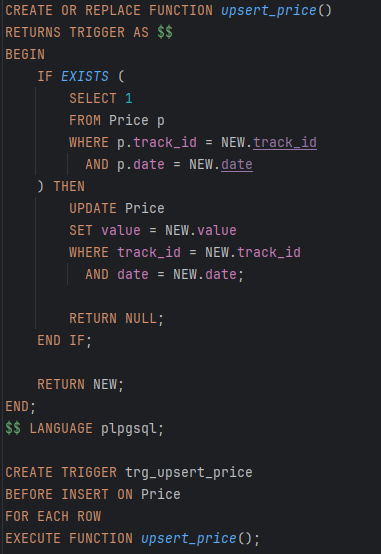
Task: Click the FROM Price p line
Action: 117,120
